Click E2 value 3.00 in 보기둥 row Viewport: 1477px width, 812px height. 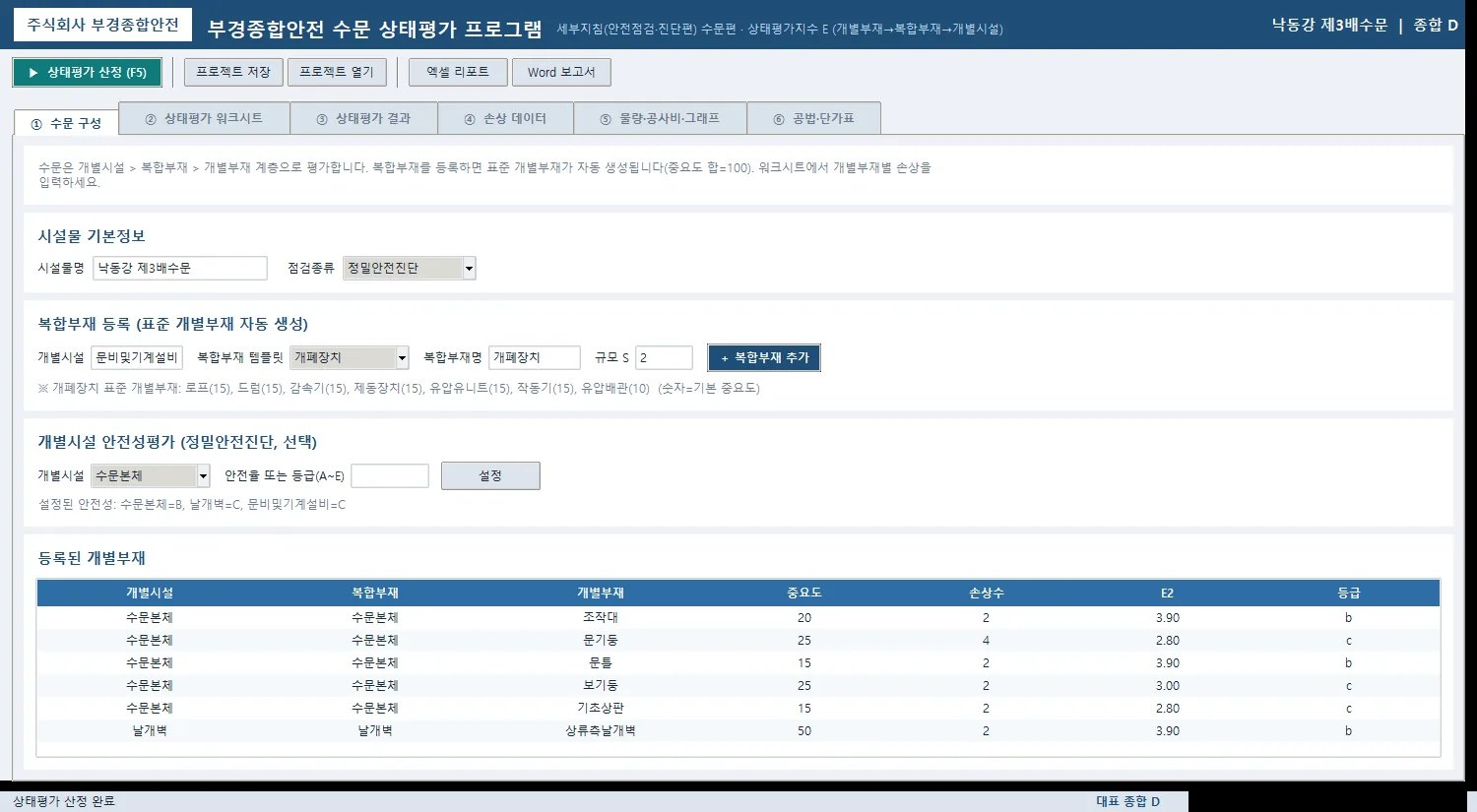click(1168, 686)
